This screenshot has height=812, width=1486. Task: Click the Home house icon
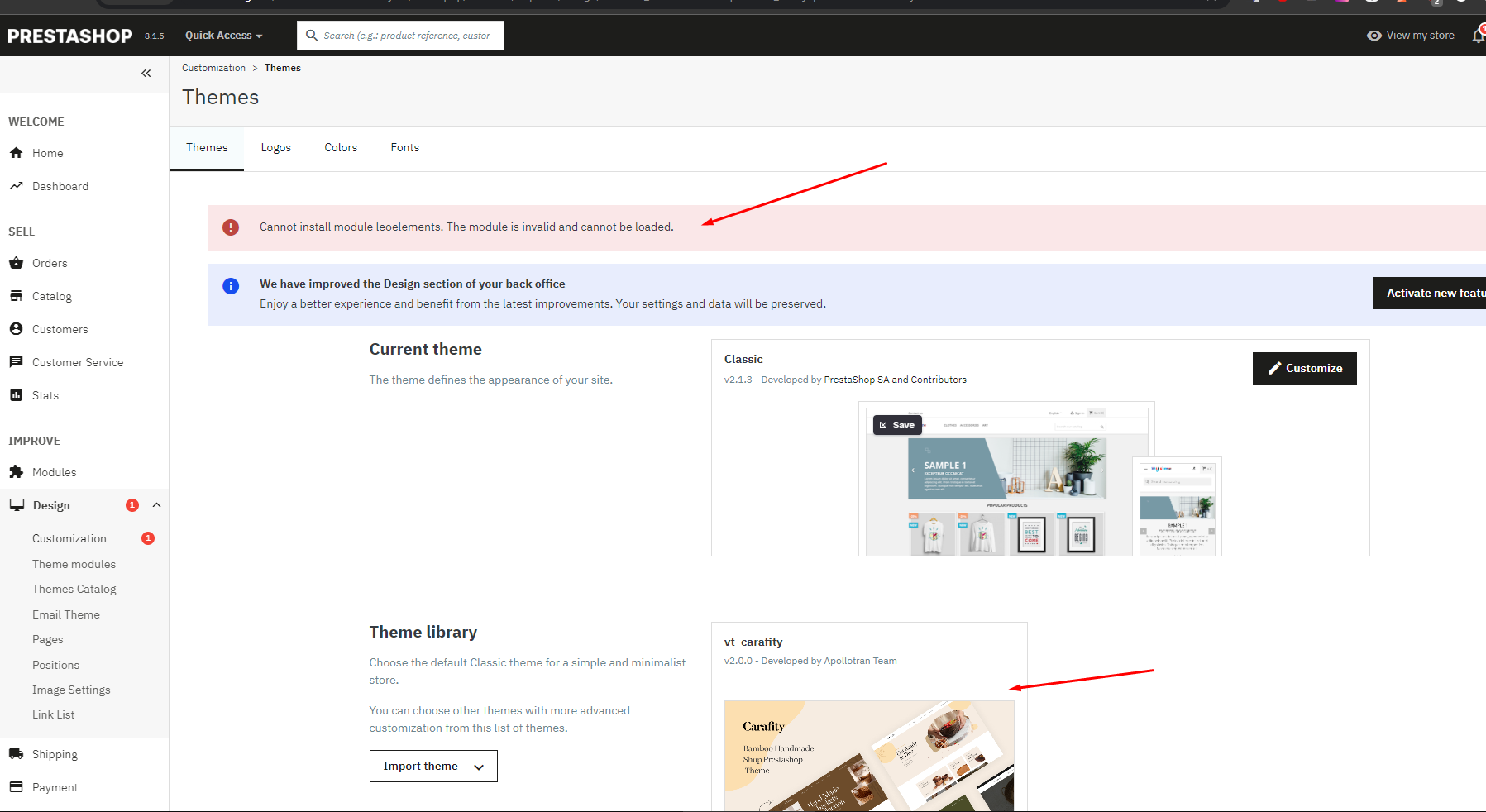(16, 153)
